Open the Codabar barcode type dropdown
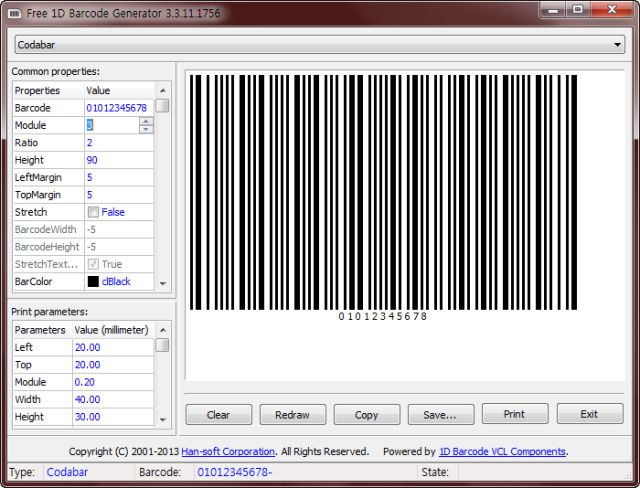 [x=320, y=44]
